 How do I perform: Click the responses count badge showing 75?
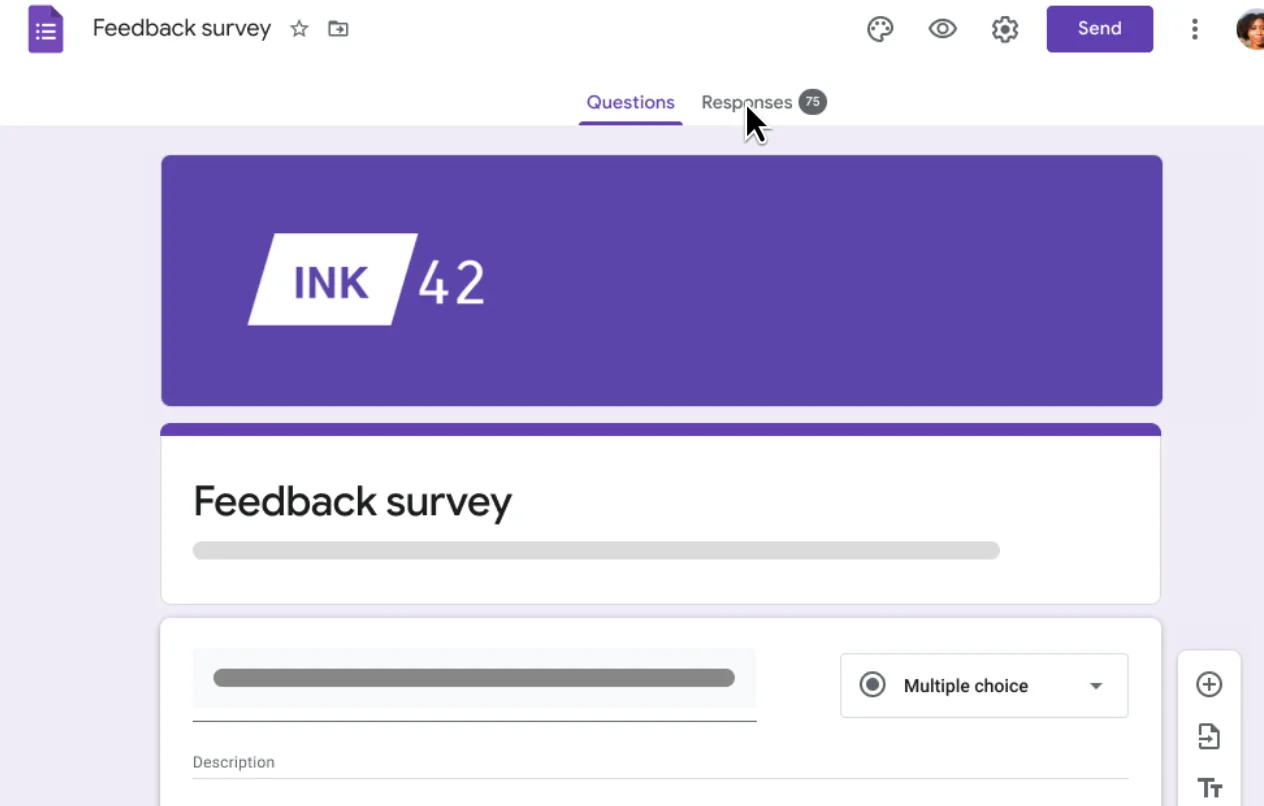pos(812,101)
